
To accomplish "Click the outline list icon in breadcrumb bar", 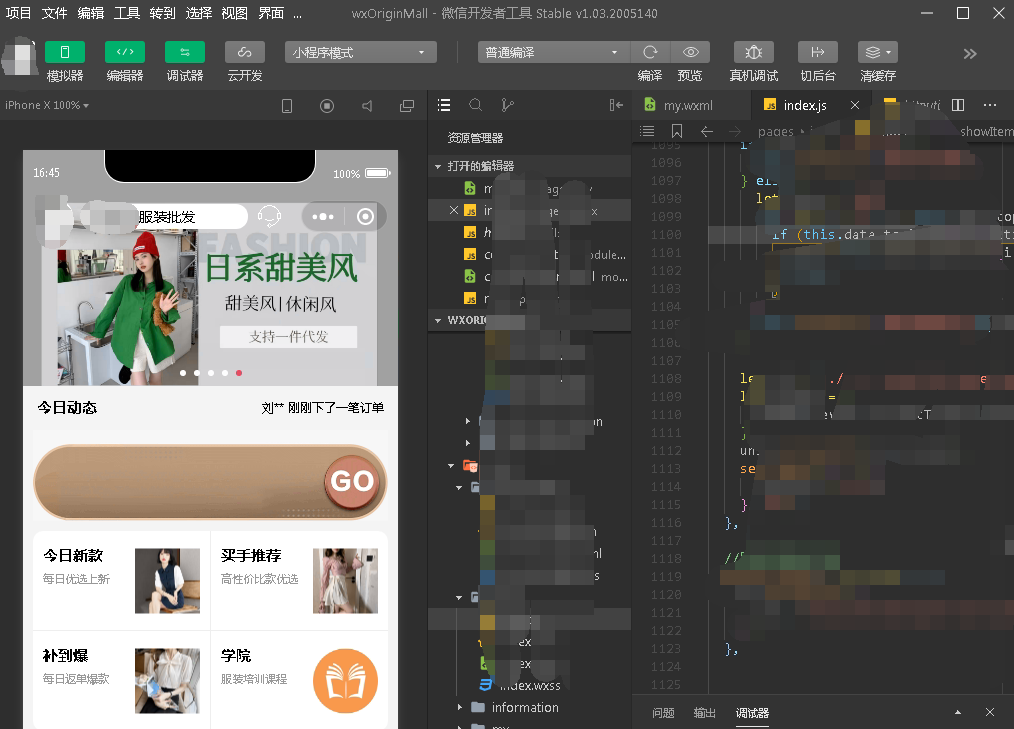I will pos(647,131).
